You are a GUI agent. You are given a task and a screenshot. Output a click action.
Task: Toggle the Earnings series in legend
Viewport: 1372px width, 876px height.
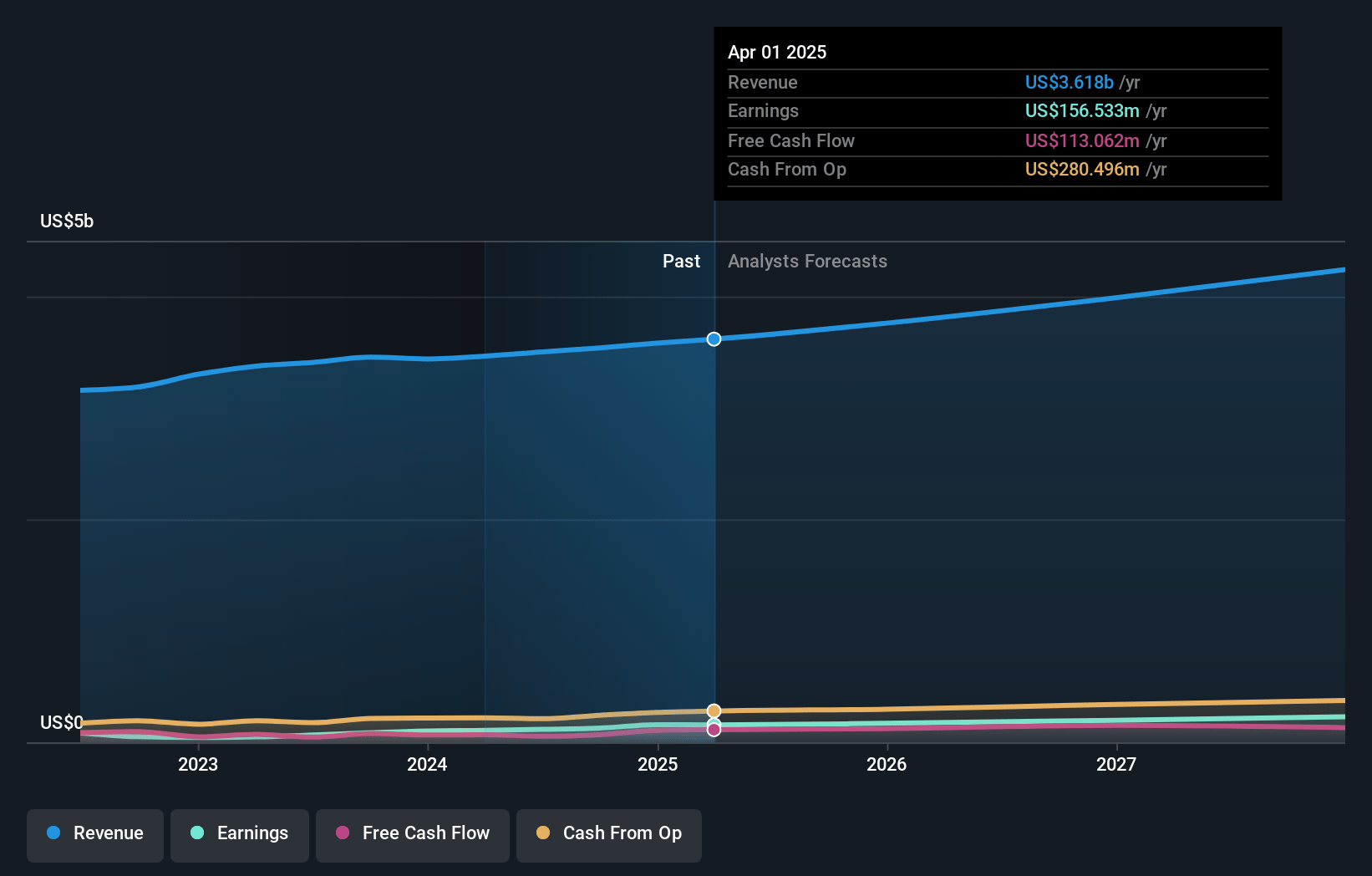point(240,835)
